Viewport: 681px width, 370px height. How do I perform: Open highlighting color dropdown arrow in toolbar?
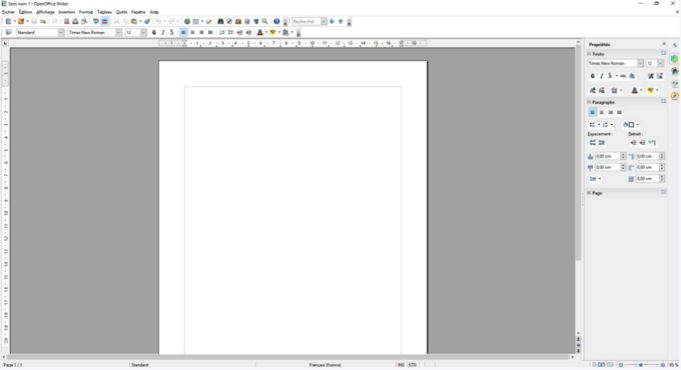(279, 33)
